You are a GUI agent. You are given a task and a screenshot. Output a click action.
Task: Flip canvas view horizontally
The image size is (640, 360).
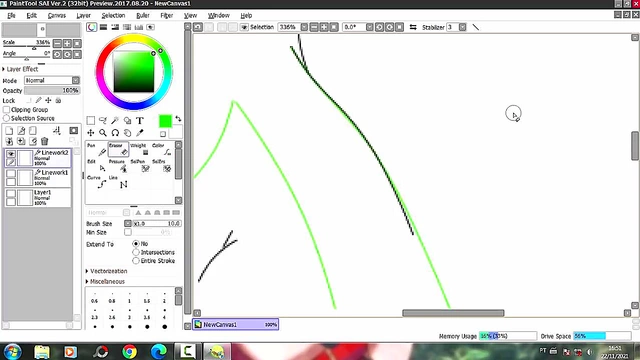click(413, 27)
